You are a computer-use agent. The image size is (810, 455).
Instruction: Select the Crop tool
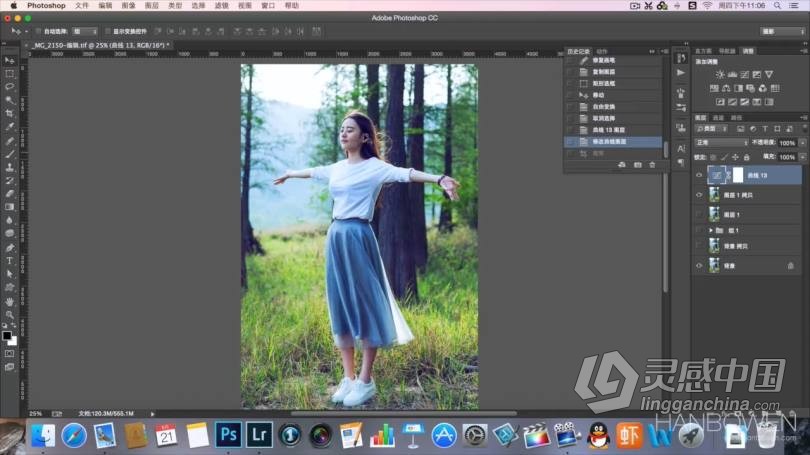[9, 114]
